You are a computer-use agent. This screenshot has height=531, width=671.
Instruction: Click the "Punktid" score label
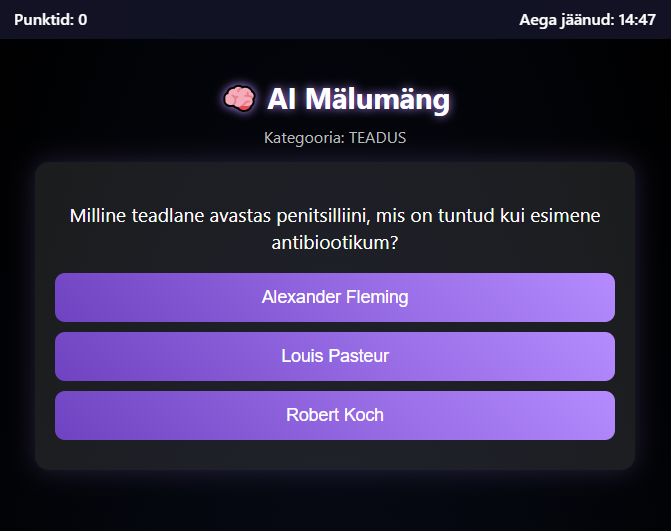click(x=44, y=19)
